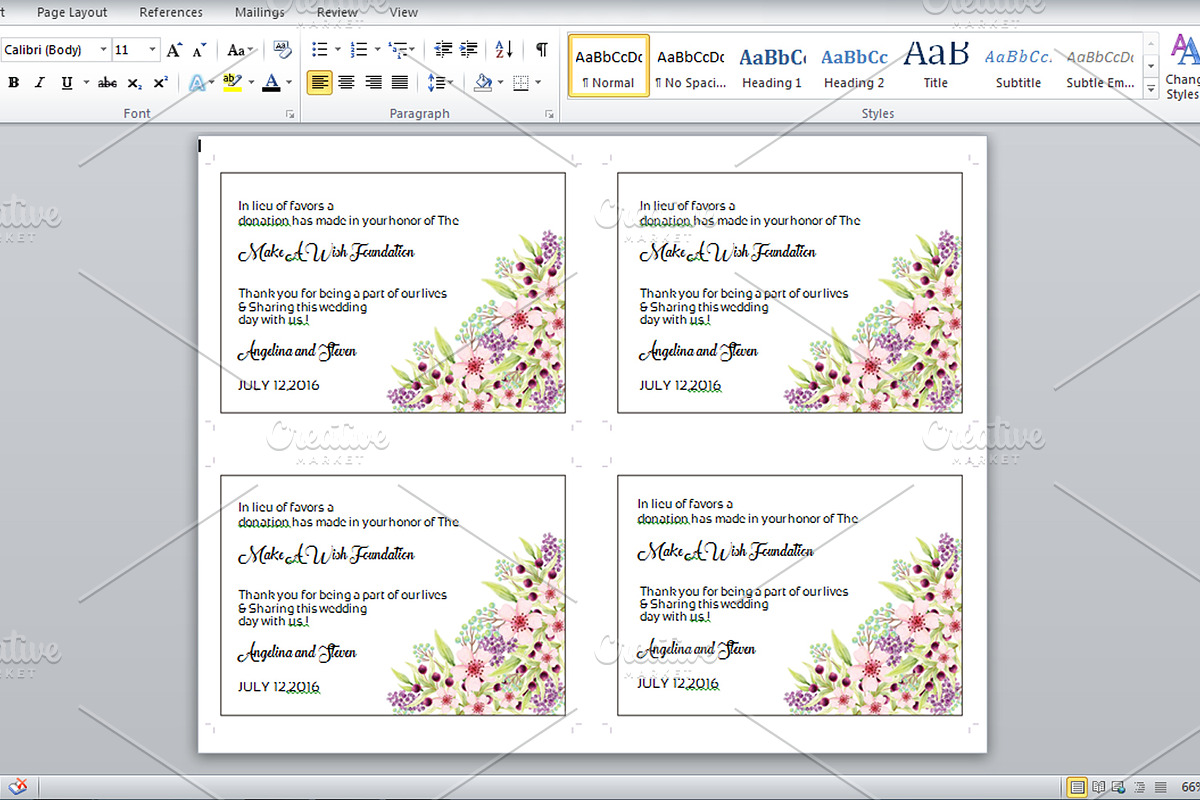1200x800 pixels.
Task: Apply the Subtle Emphasis style
Action: point(1100,66)
